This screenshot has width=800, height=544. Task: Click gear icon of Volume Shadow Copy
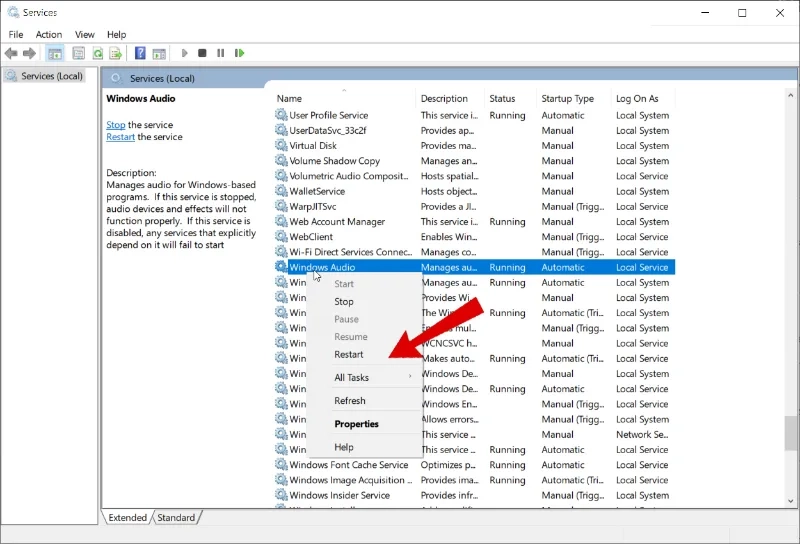pos(281,160)
